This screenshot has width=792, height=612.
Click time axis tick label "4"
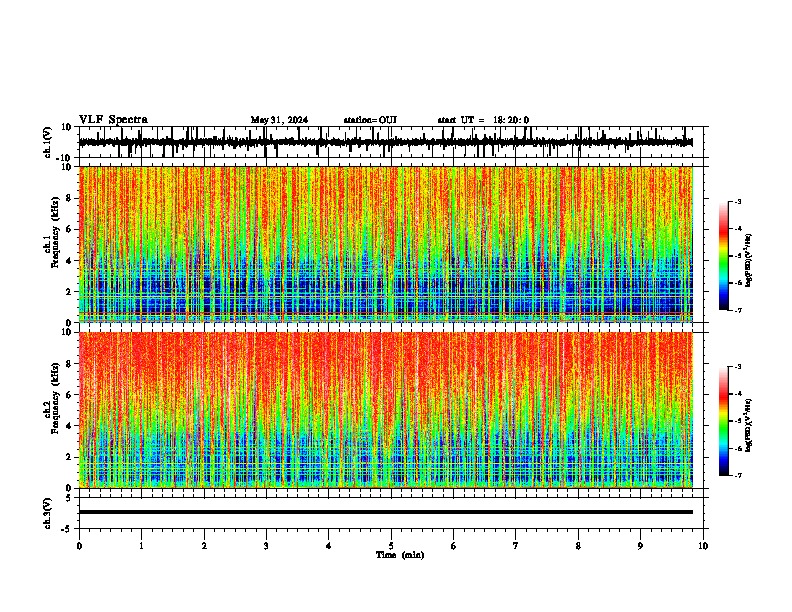point(328,546)
